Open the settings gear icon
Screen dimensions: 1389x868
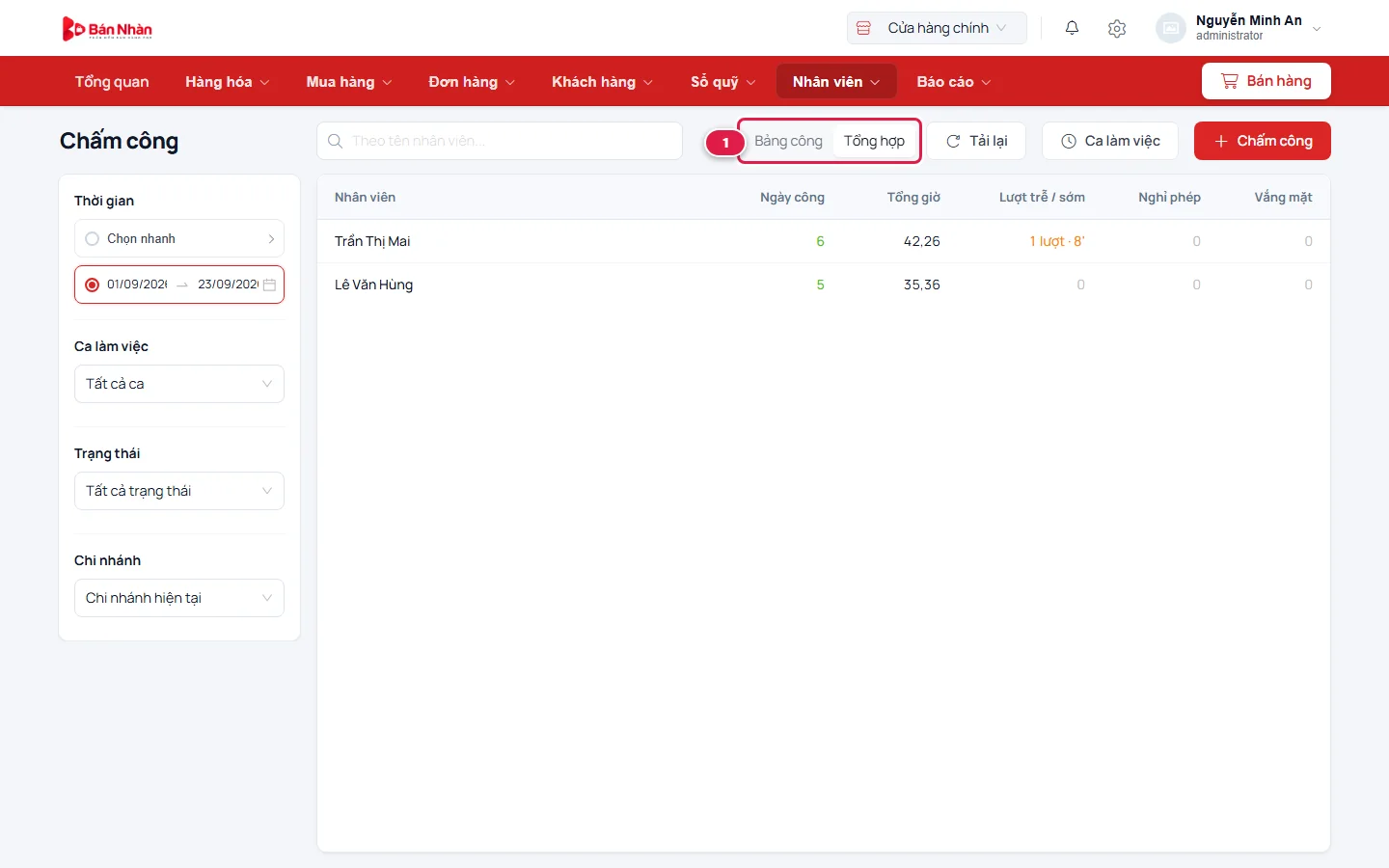point(1117,28)
